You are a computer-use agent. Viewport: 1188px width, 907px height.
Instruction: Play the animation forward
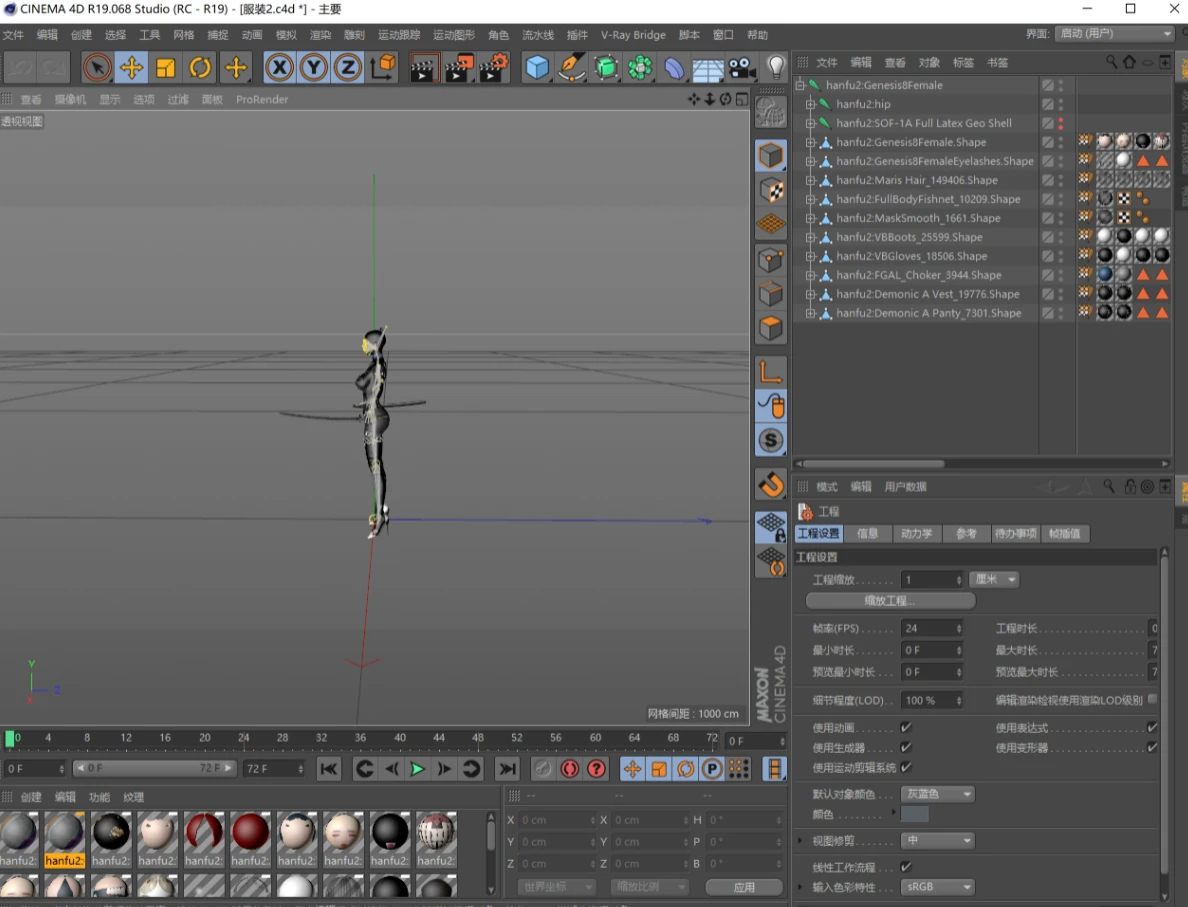pos(417,769)
